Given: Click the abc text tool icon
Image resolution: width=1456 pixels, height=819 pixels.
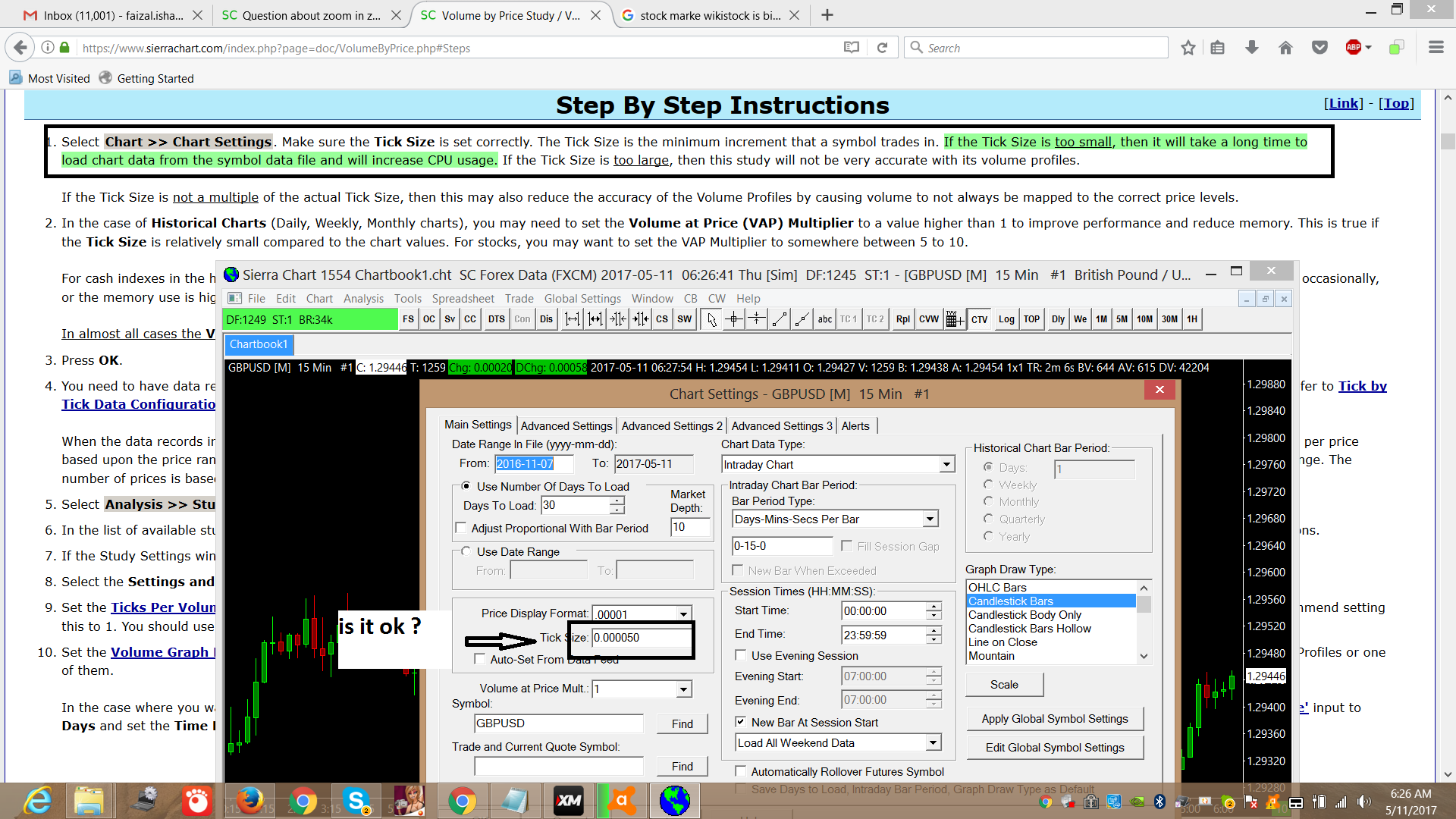Looking at the screenshot, I should point(824,319).
